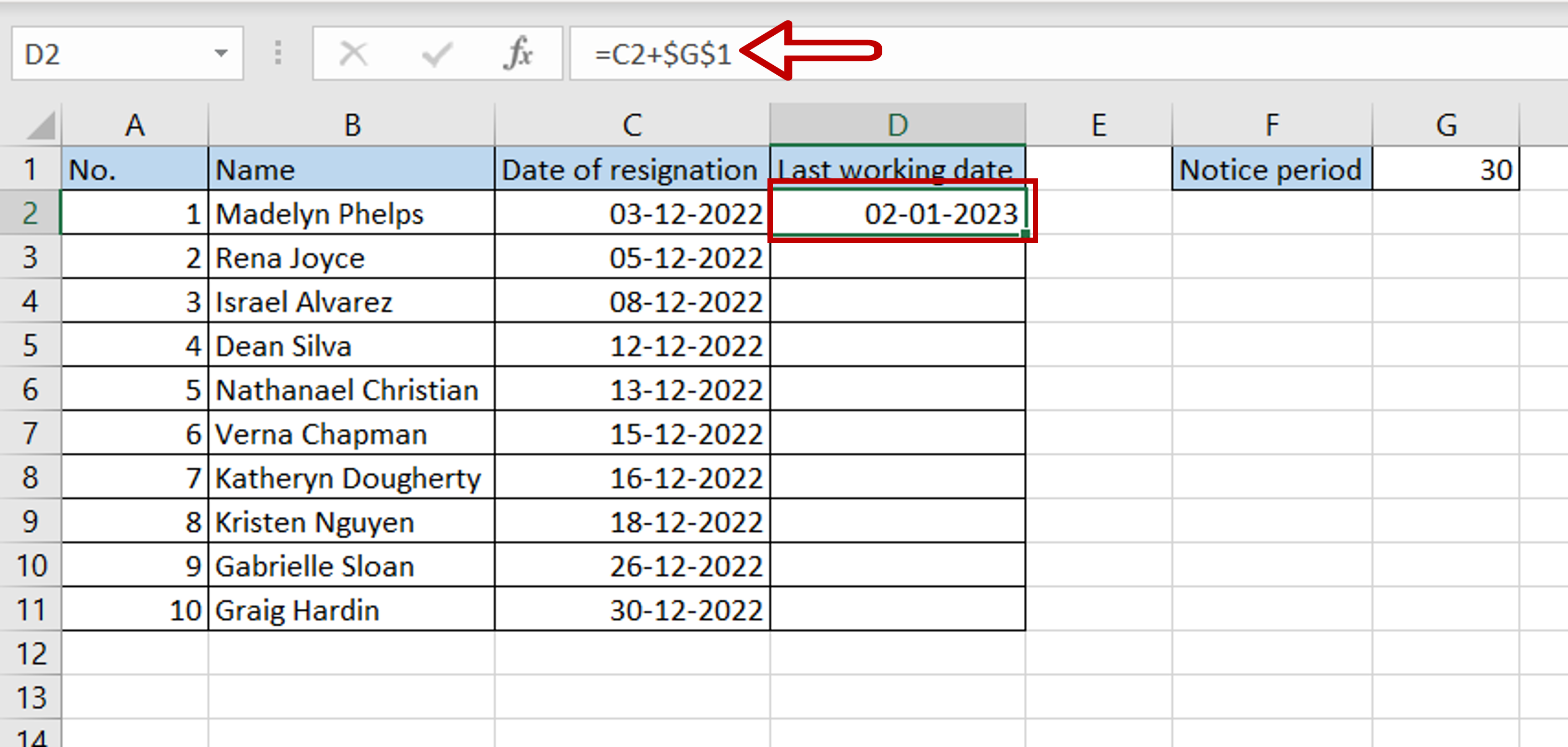Select the date cell 03-12-2022
The image size is (1568, 747).
click(632, 213)
